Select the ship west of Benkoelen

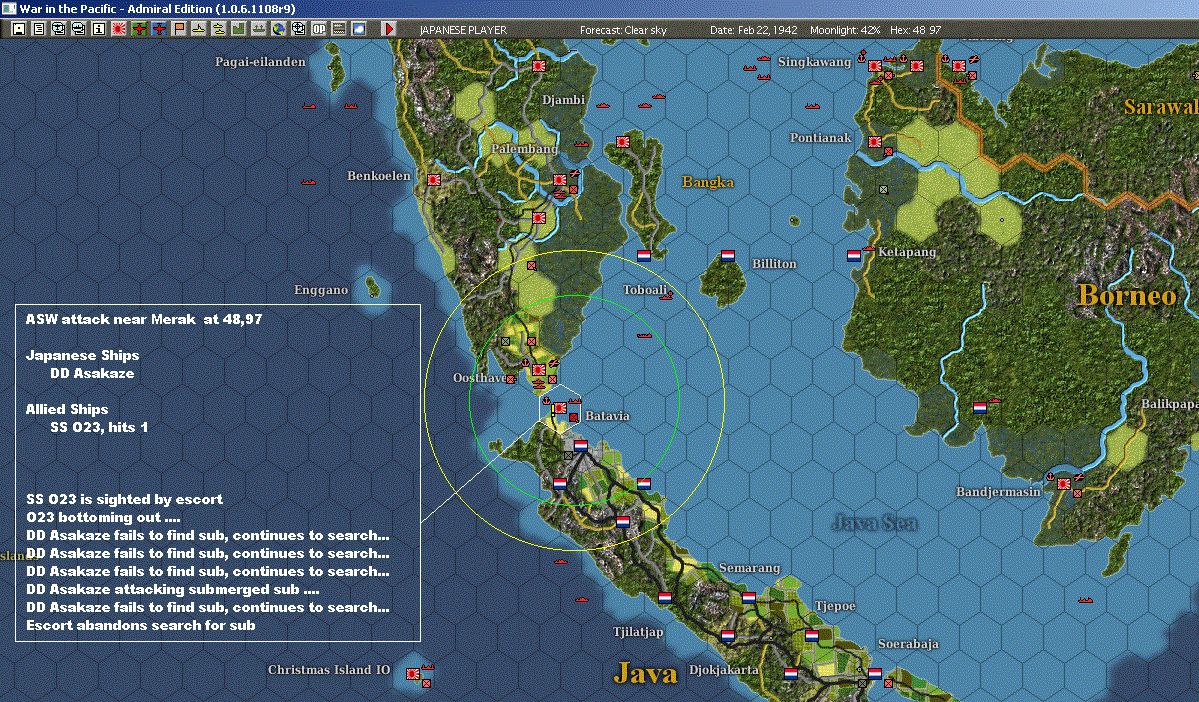[309, 181]
